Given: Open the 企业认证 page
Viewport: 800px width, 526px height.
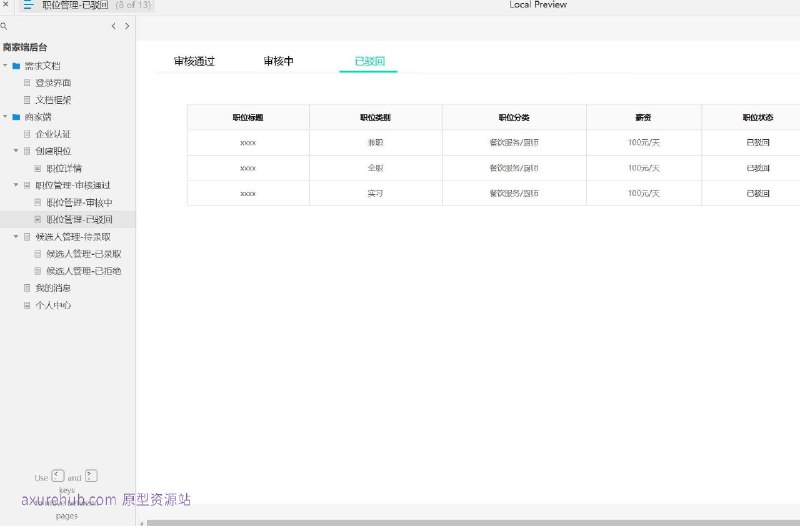Looking at the screenshot, I should point(53,134).
